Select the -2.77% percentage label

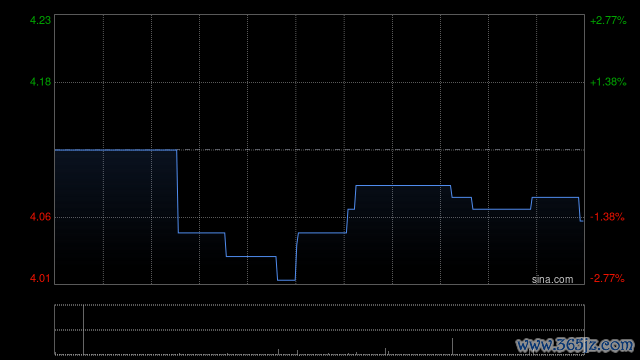(x=607, y=278)
